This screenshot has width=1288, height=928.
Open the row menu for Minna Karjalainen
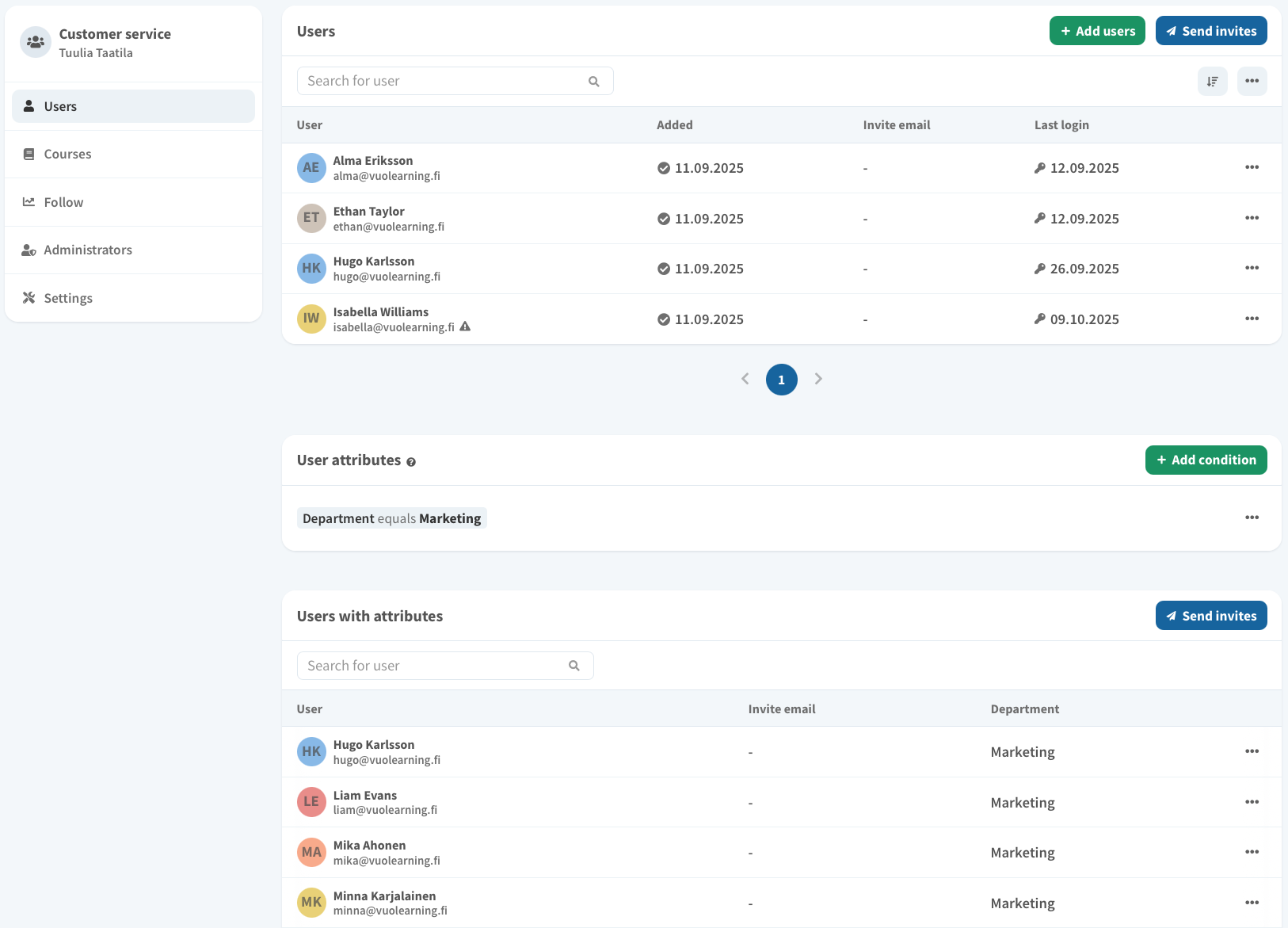[x=1252, y=903]
